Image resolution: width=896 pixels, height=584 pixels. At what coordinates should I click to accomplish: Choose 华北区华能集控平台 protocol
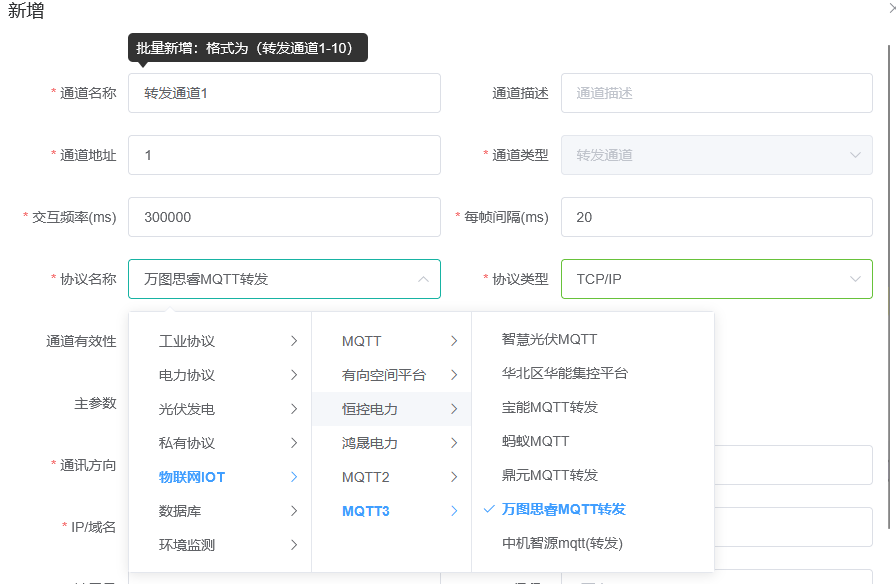click(x=565, y=373)
